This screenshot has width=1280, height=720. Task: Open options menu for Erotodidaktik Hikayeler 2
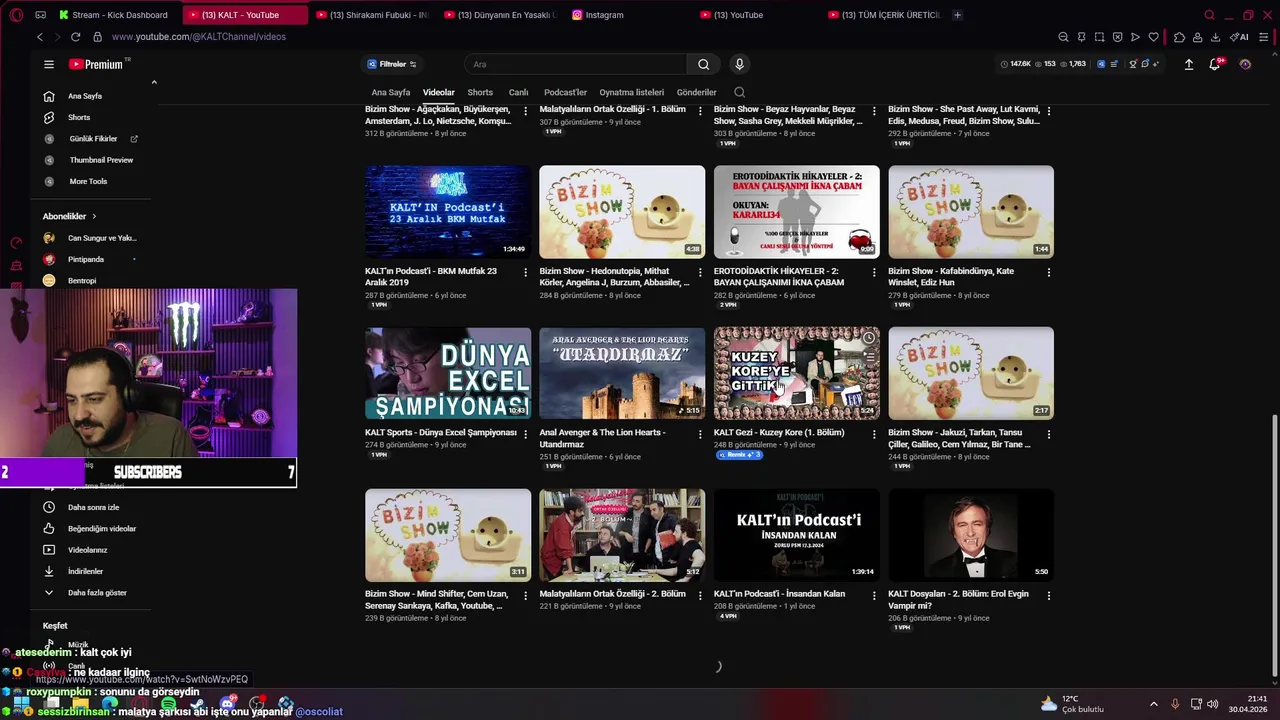pyautogui.click(x=874, y=272)
